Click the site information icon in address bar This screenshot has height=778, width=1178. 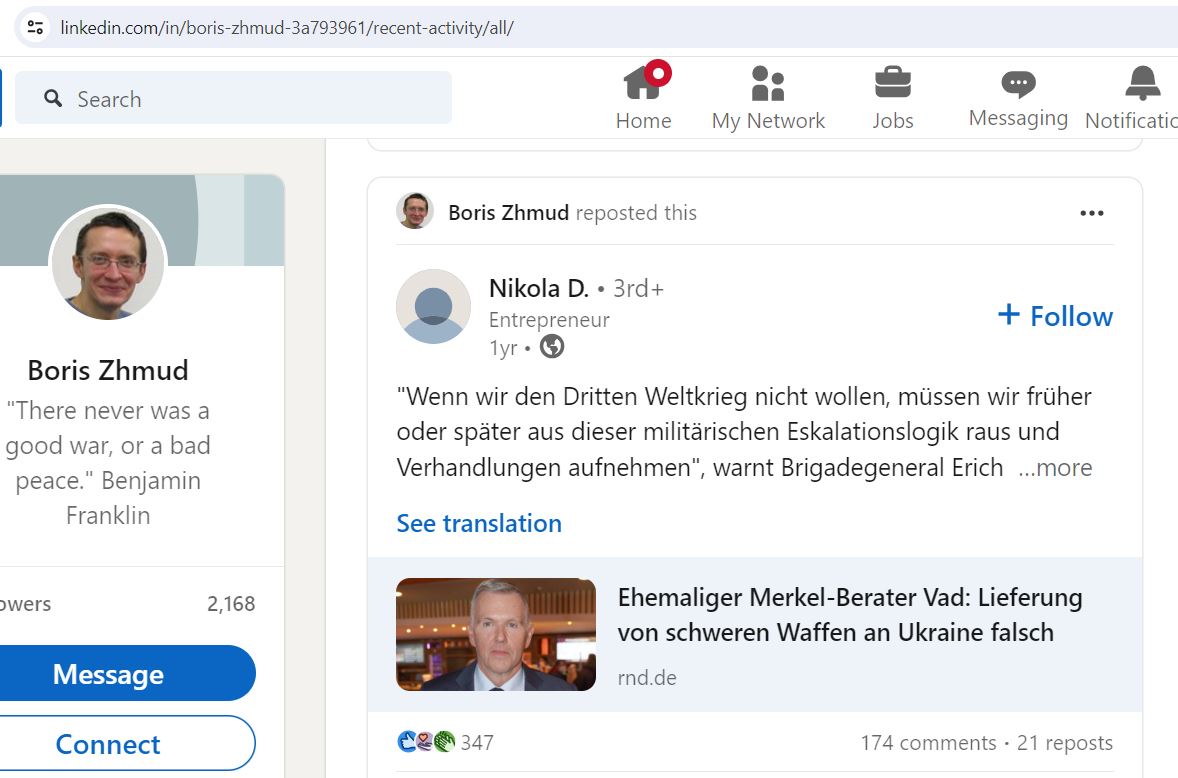[35, 28]
